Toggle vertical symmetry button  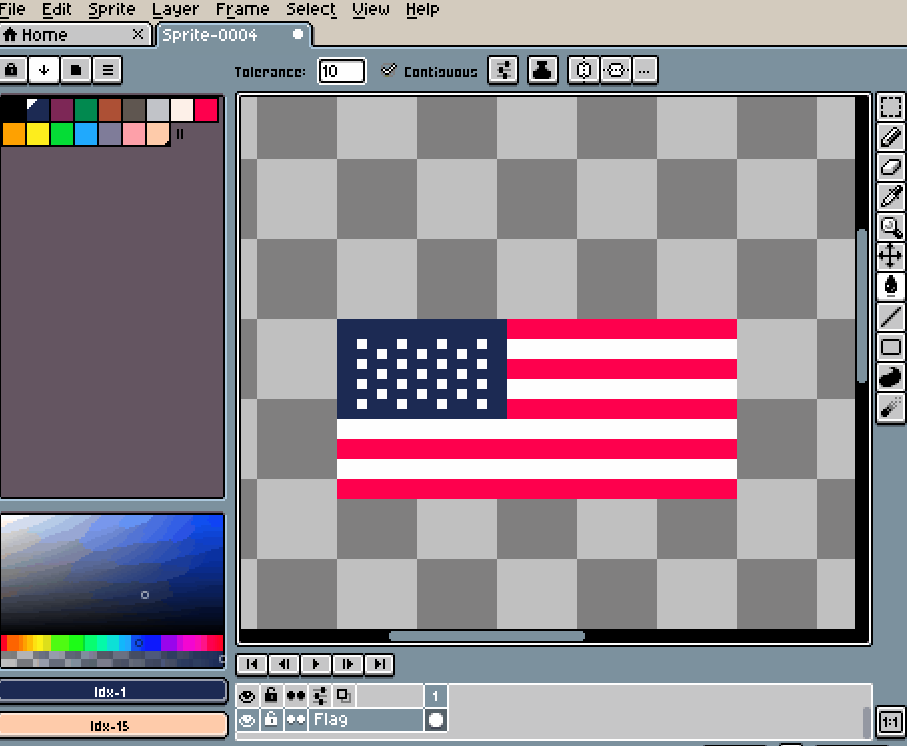616,71
